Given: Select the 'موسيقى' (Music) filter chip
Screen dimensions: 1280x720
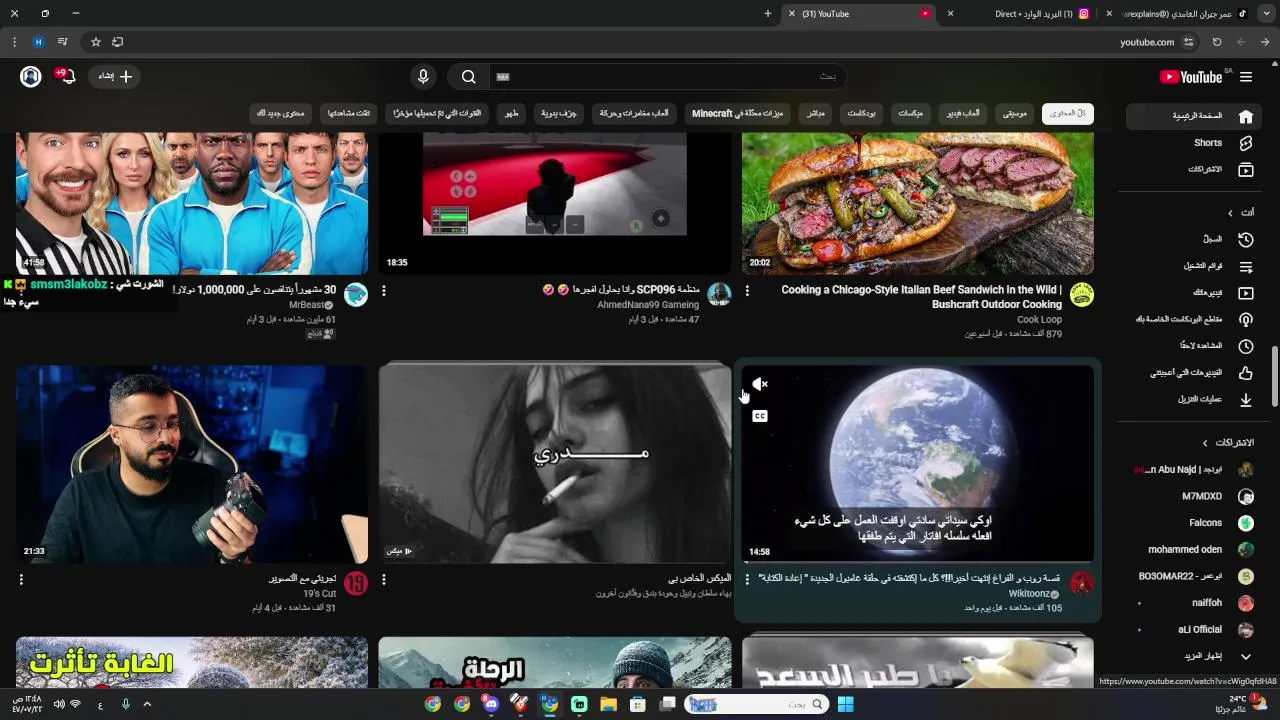Looking at the screenshot, I should pyautogui.click(x=1014, y=114).
